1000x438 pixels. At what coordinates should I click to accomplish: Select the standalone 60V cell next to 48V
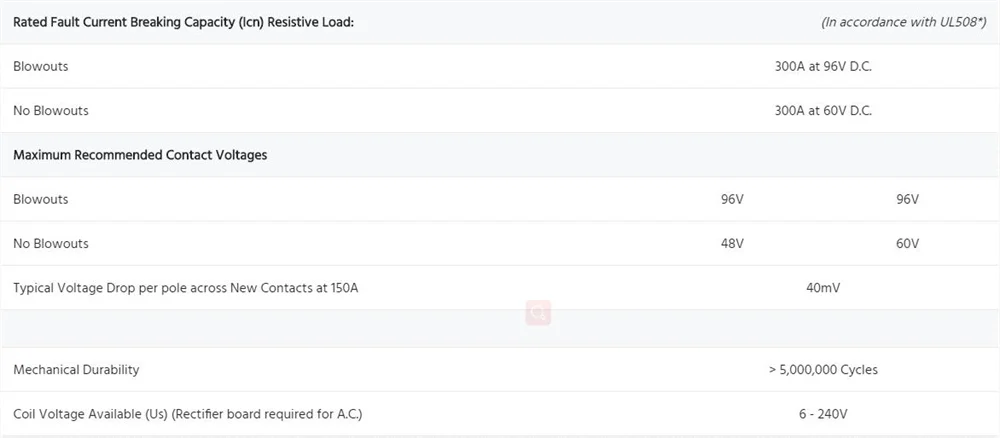(908, 244)
